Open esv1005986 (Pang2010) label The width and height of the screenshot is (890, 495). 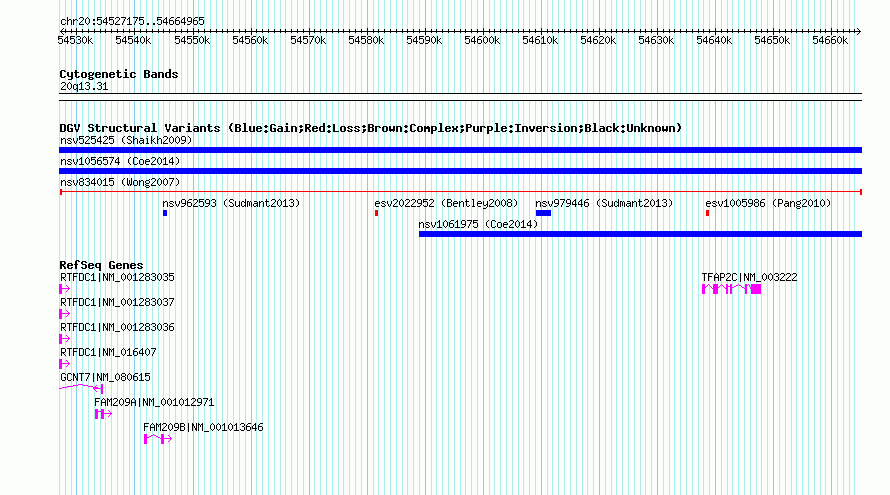point(768,203)
